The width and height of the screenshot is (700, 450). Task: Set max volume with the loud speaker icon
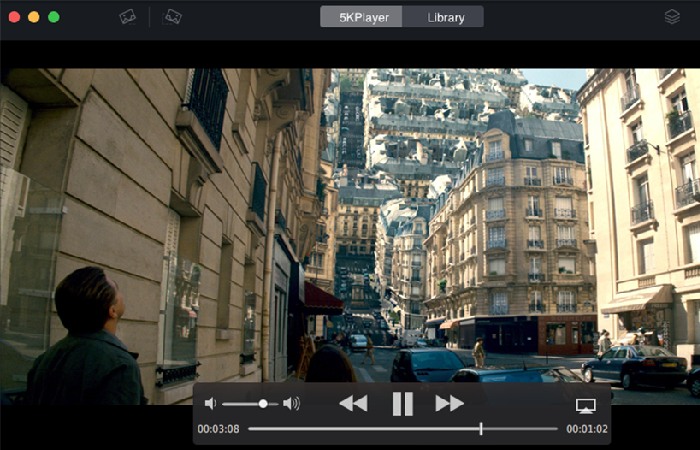[291, 404]
